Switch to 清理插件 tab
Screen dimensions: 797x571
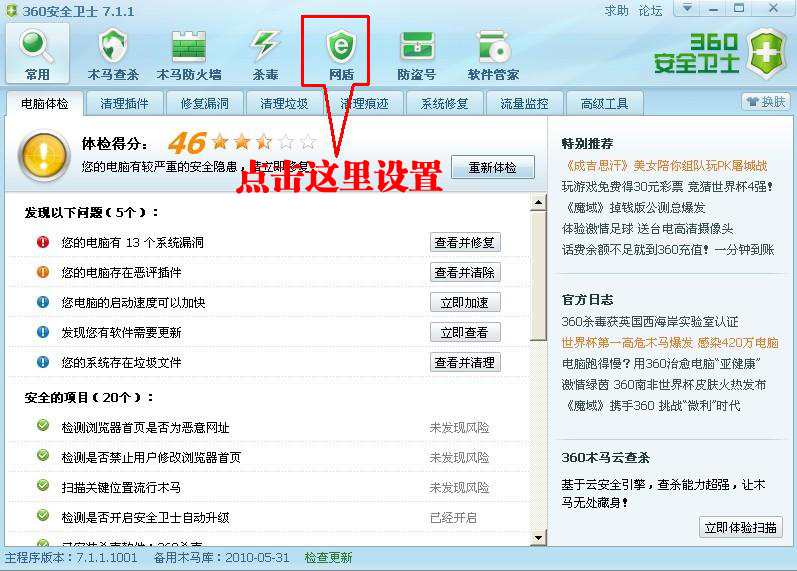click(x=124, y=104)
